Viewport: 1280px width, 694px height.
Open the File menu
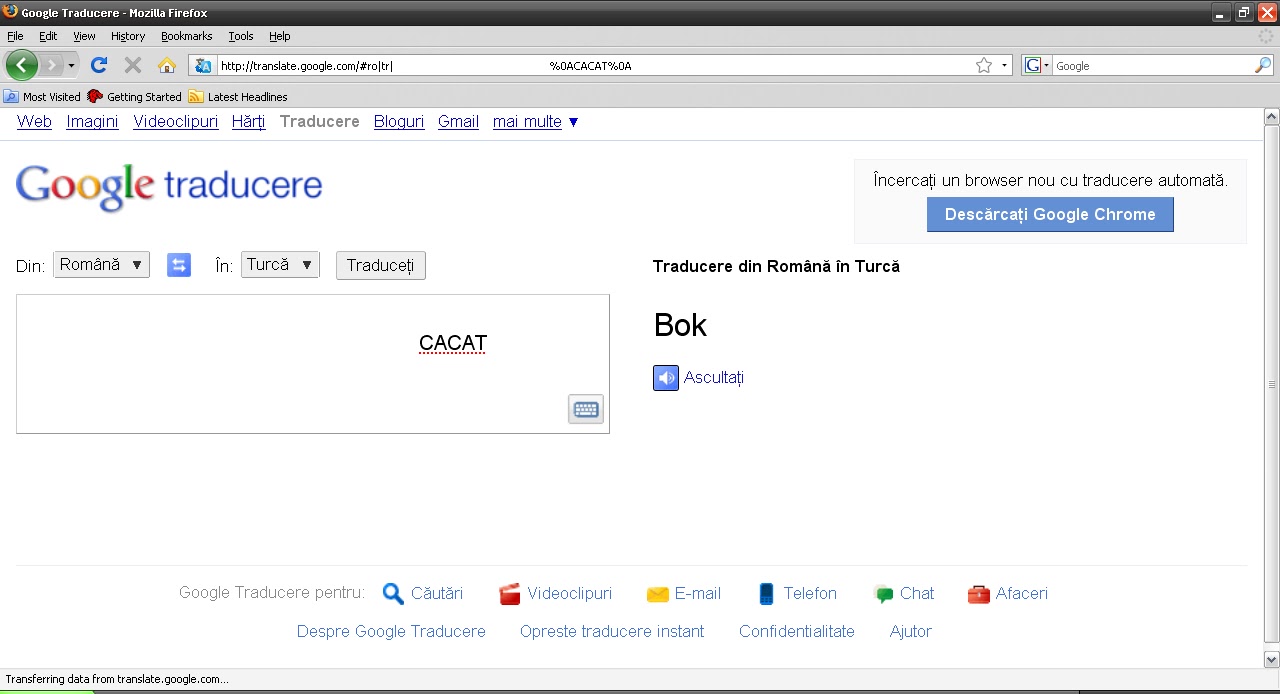tap(15, 36)
